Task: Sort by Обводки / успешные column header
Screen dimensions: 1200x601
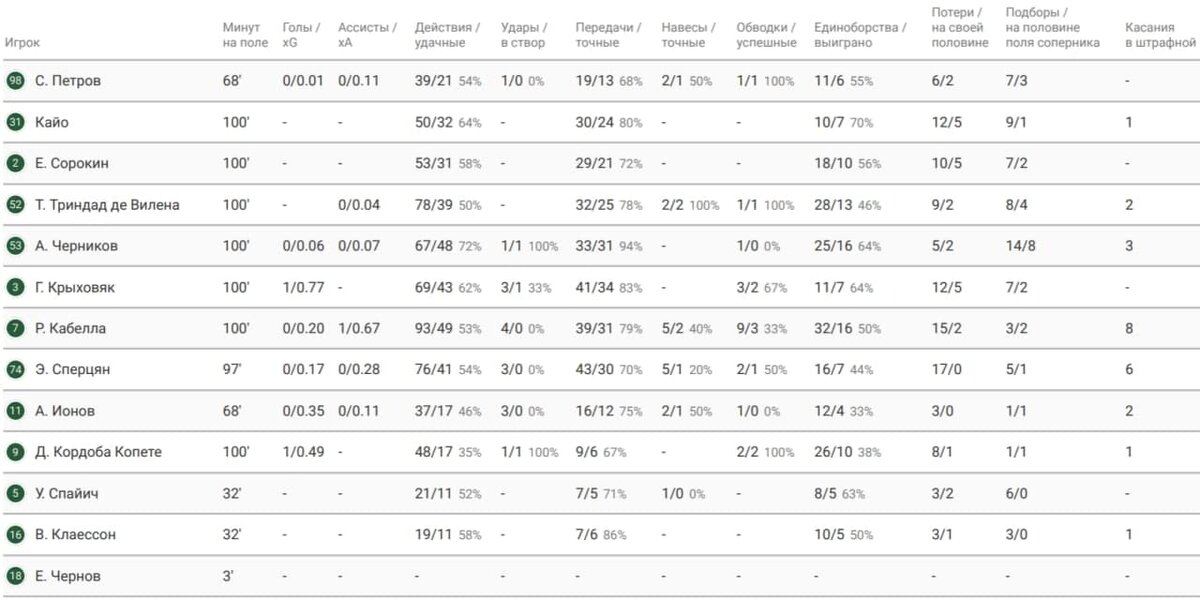Action: [x=767, y=35]
